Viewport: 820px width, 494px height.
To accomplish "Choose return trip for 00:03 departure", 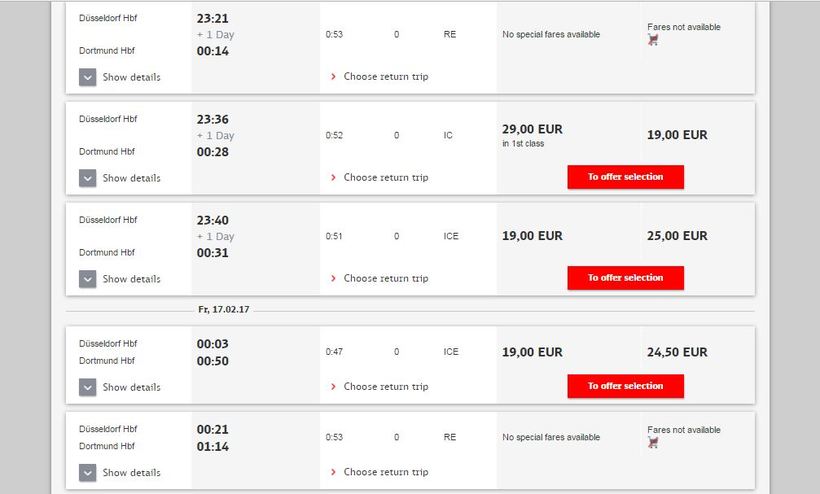I will coord(385,387).
